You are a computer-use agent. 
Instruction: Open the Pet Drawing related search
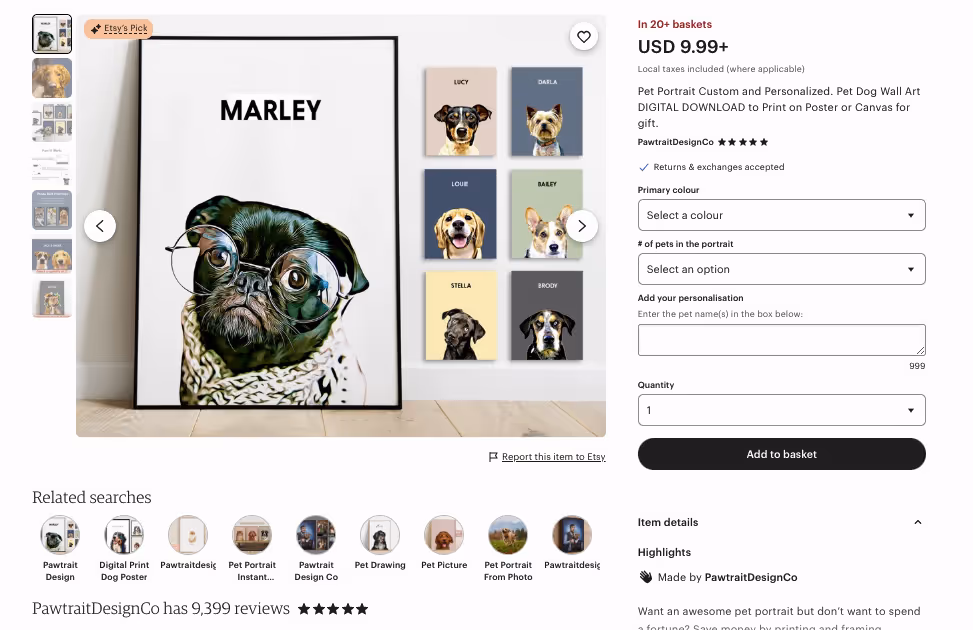tap(380, 543)
